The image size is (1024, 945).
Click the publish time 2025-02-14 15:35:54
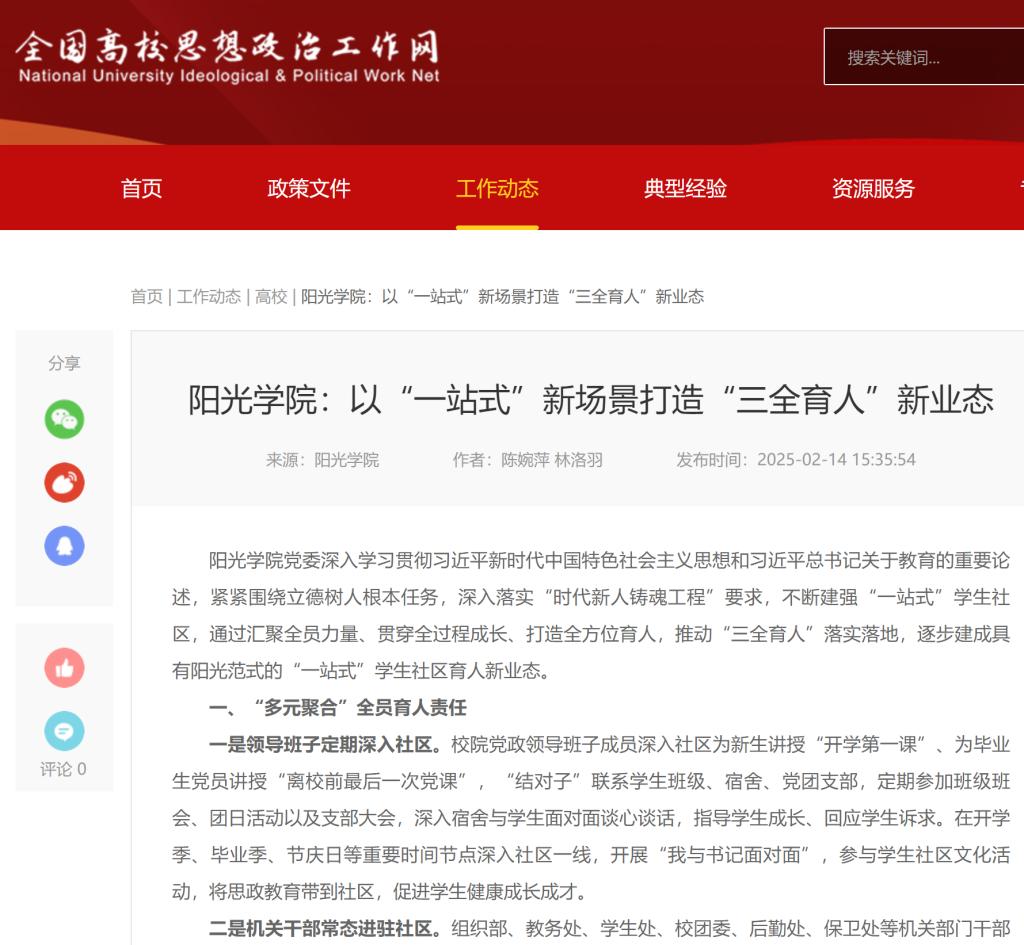tap(836, 460)
